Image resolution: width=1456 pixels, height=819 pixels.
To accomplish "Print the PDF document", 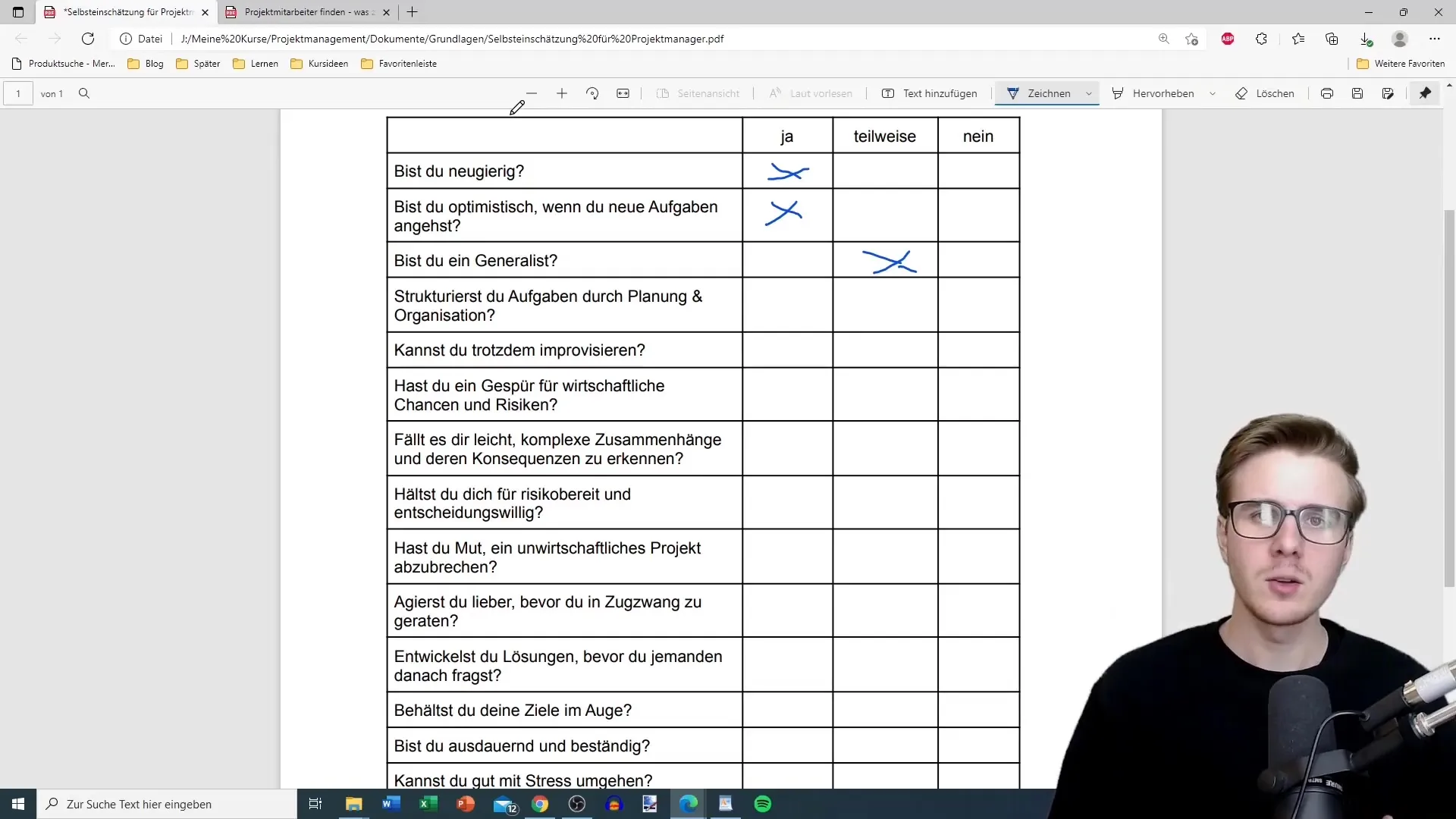I will coord(1327,93).
